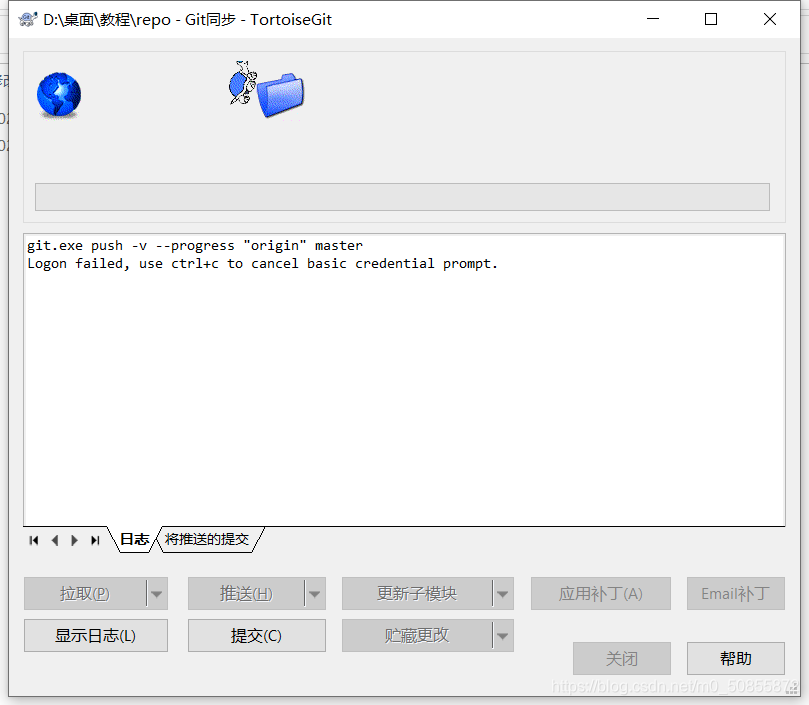Click the tortoise with folder icon
This screenshot has height=705, width=809.
[267, 90]
